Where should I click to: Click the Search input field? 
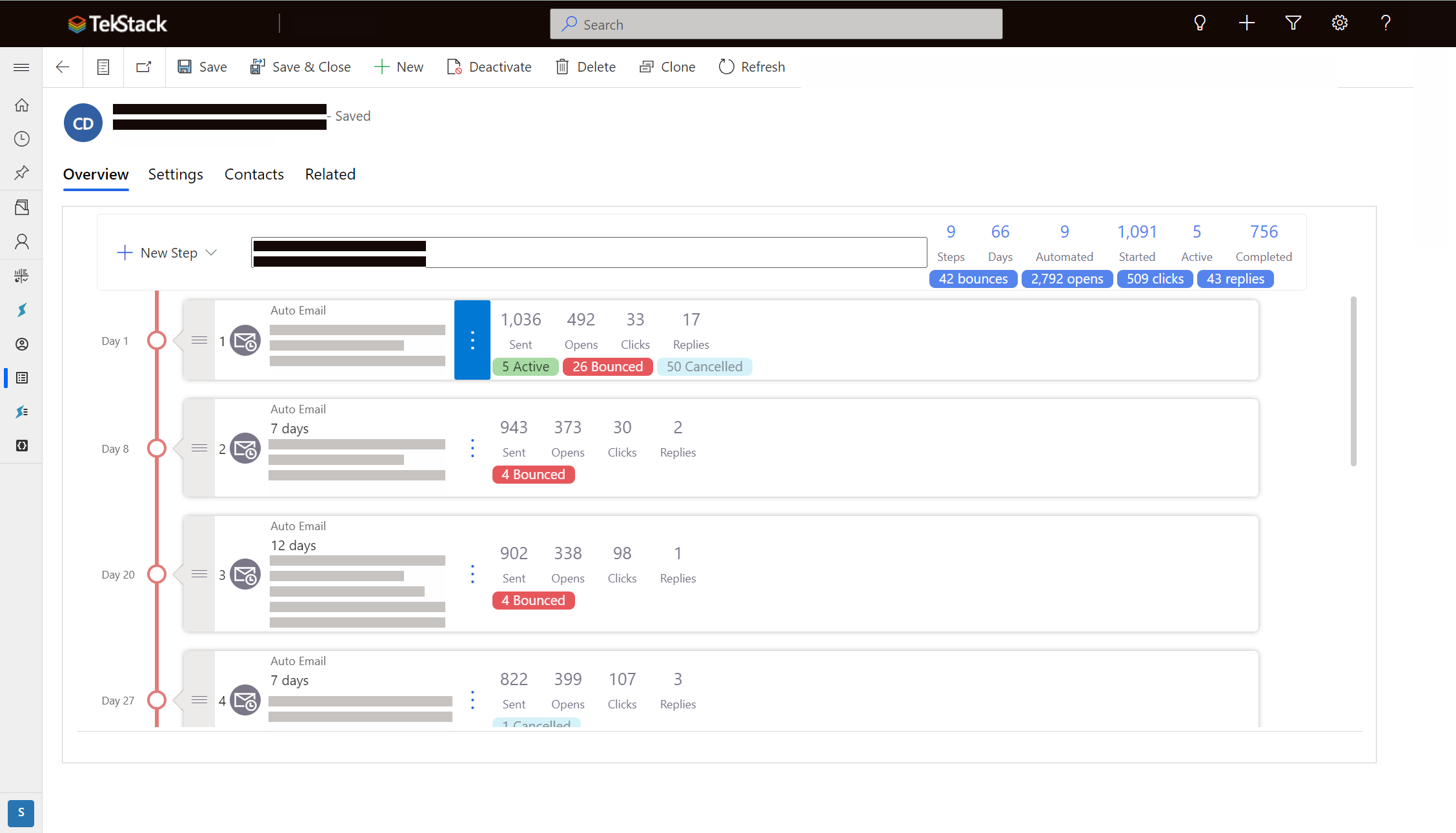coord(776,24)
